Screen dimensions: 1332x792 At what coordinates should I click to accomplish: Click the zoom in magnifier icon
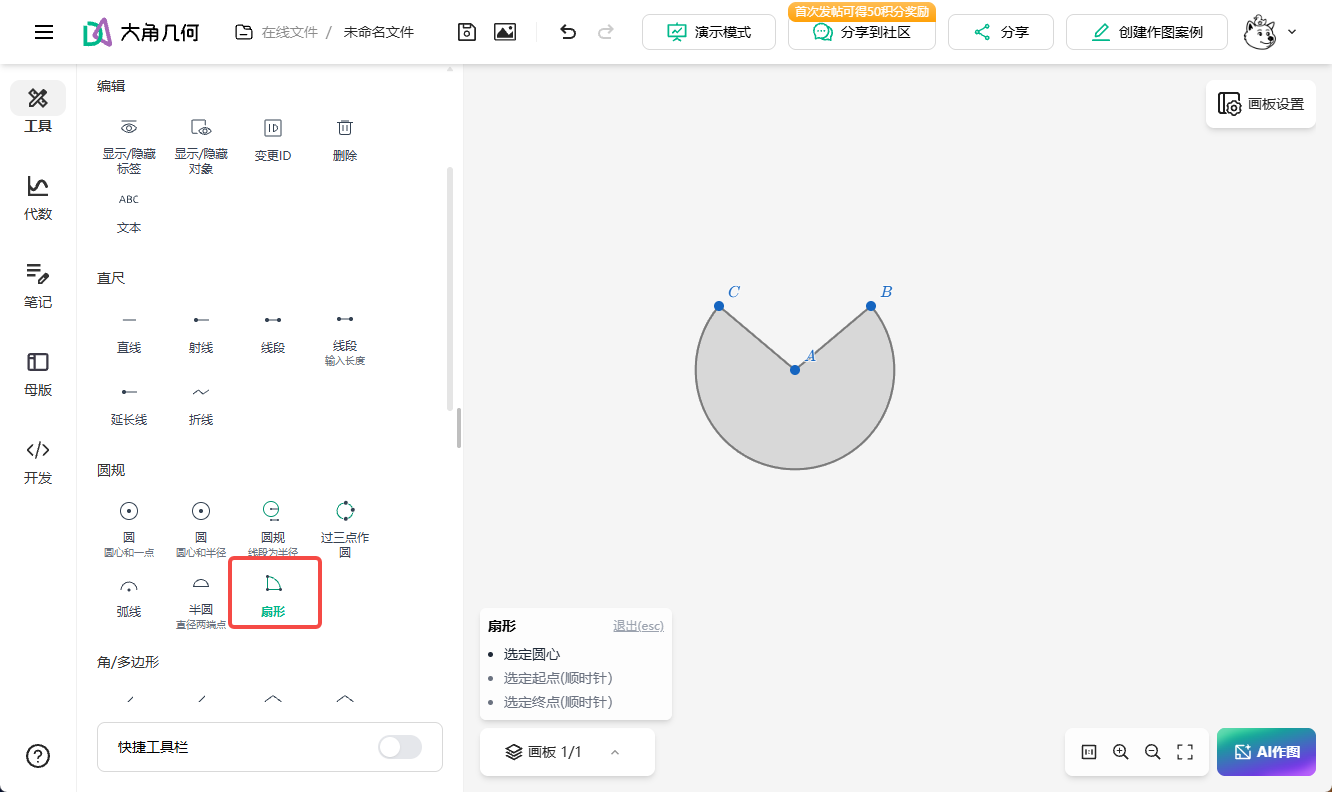click(x=1121, y=752)
